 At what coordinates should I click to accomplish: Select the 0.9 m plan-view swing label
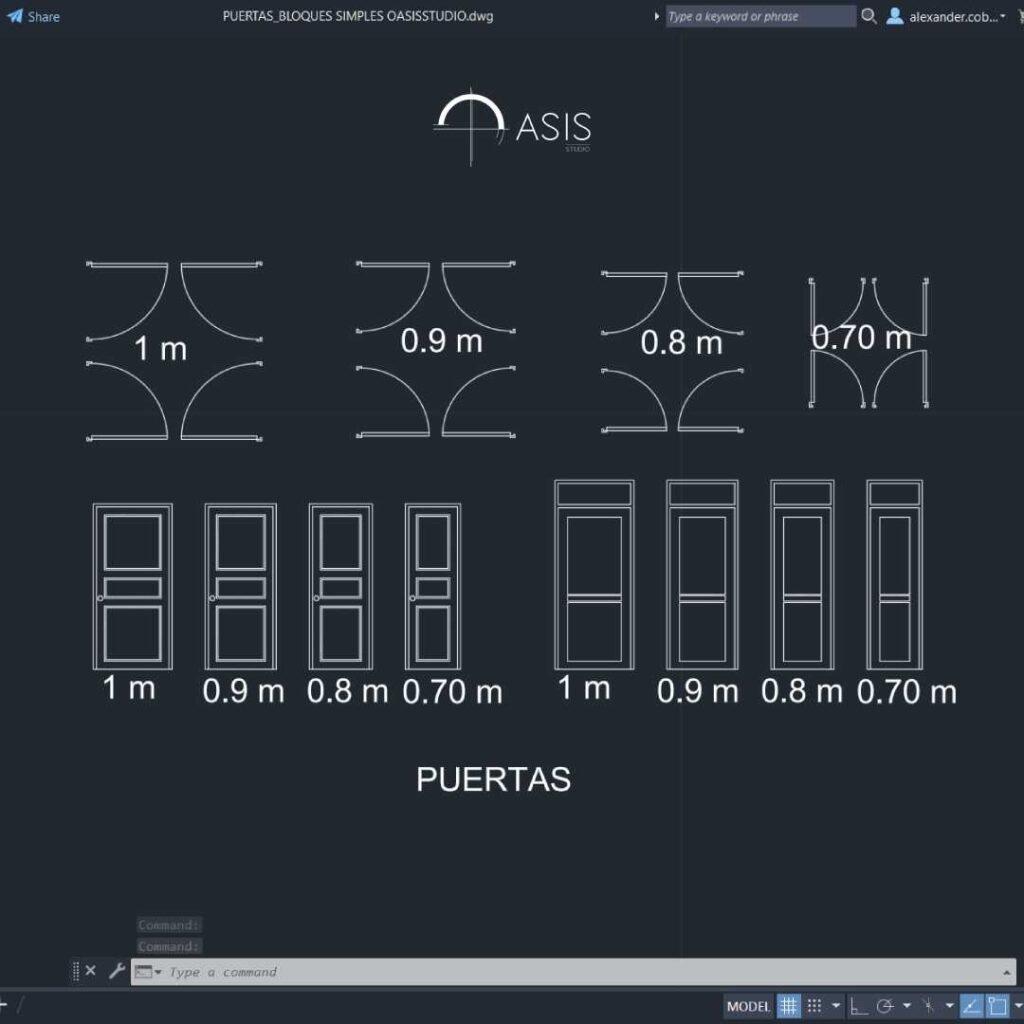click(x=441, y=341)
